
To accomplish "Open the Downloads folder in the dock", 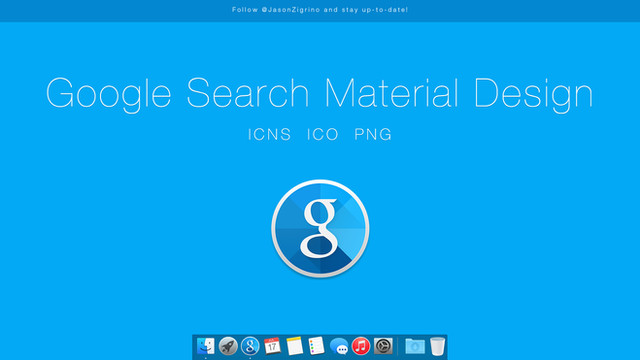I will pyautogui.click(x=415, y=346).
